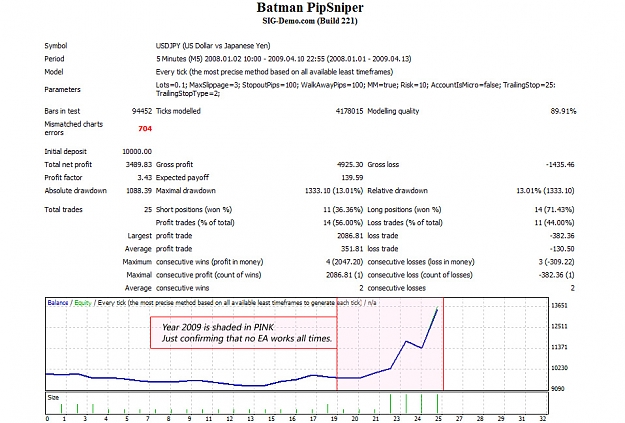The image size is (625, 423).
Task: Select the consecutive losses value '3 (-309.22)'
Action: 556,262
